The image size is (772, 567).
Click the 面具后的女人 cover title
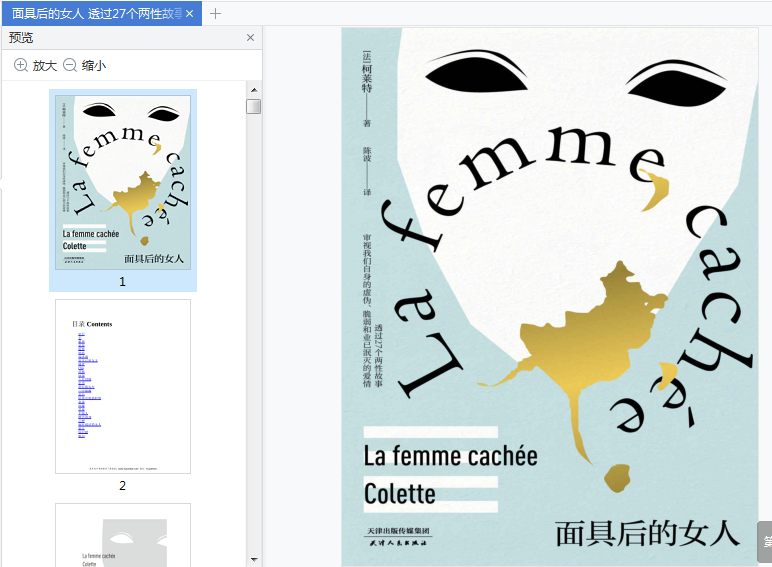647,534
